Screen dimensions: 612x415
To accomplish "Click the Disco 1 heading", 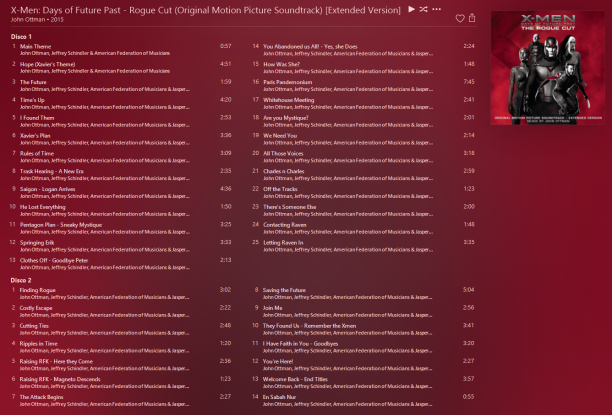I will click(21, 37).
